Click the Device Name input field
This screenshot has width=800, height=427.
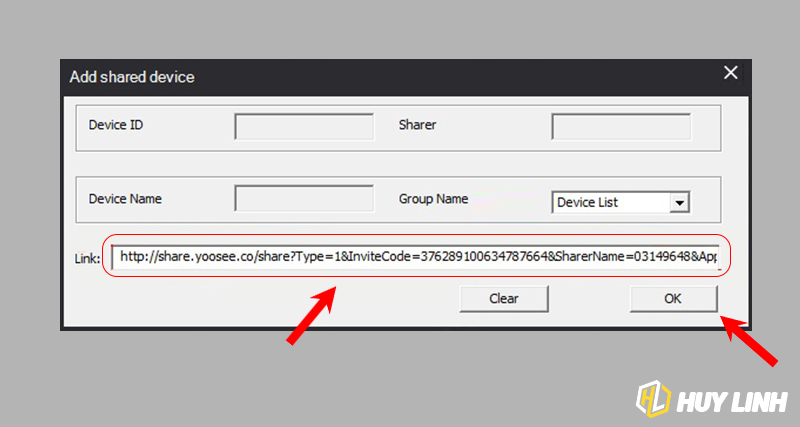tap(304, 198)
